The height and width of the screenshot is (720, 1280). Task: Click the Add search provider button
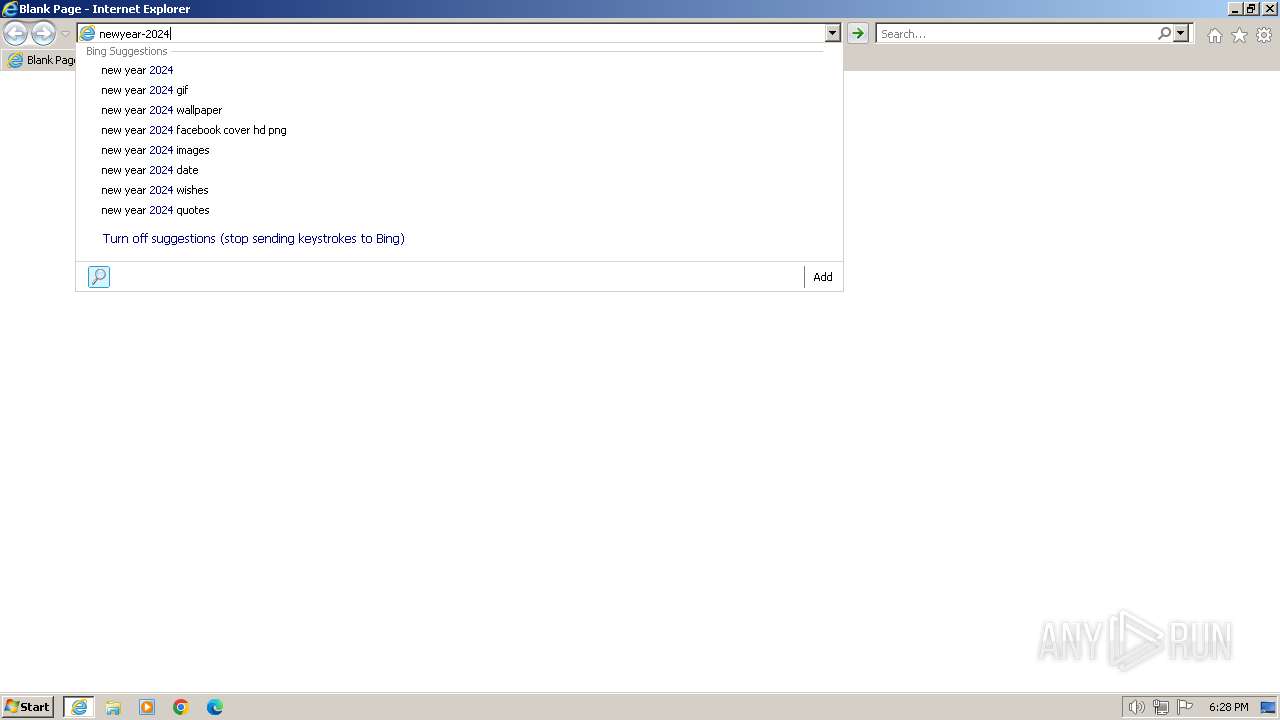[823, 277]
